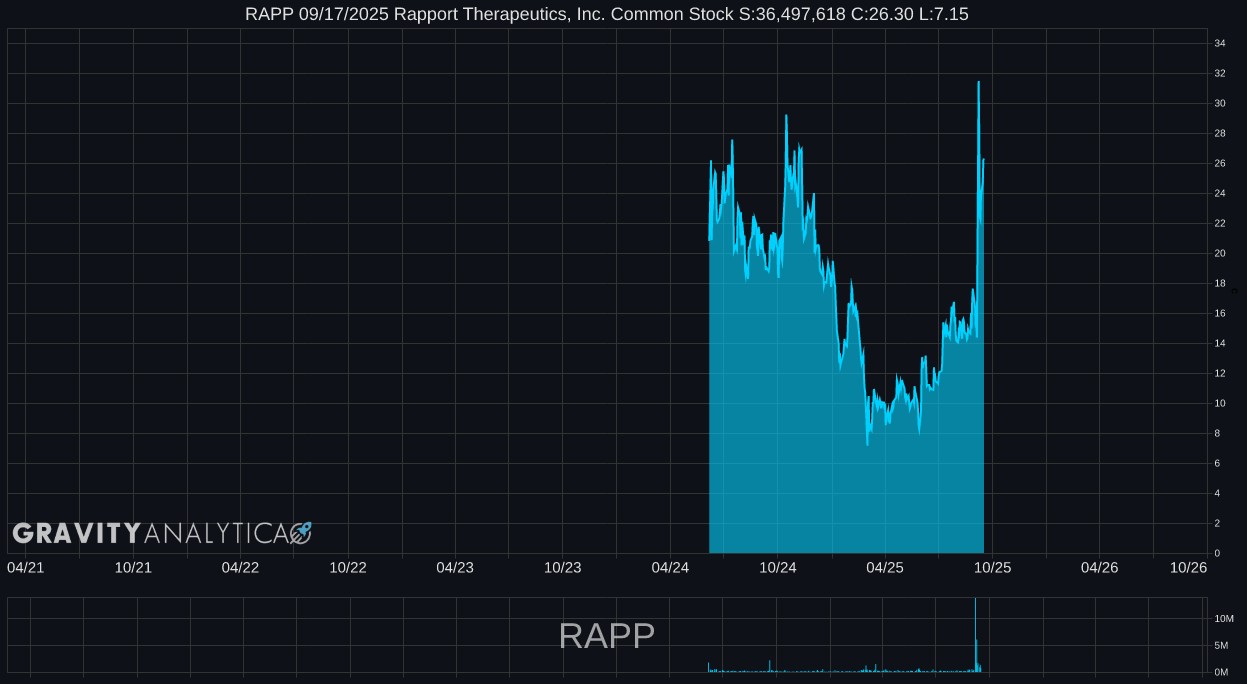Select the 28 price axis label
The image size is (1247, 684).
pos(1220,133)
